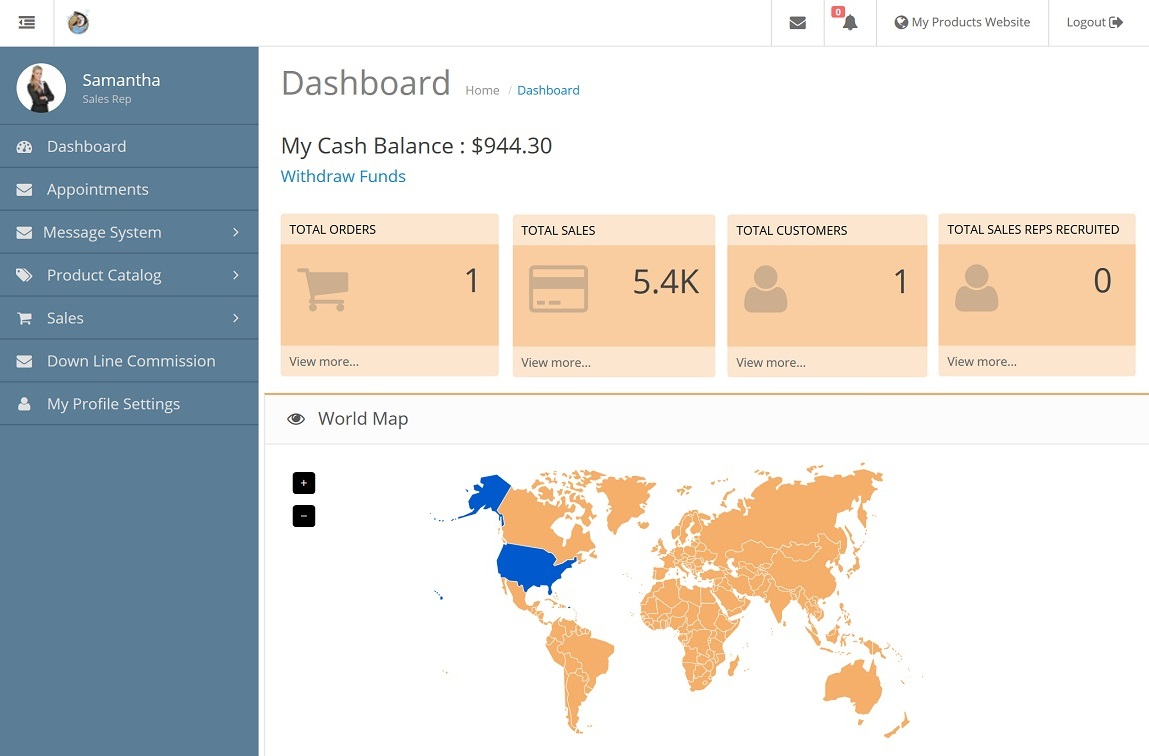Click View more under Total Sales
Image resolution: width=1149 pixels, height=756 pixels.
[x=556, y=362]
